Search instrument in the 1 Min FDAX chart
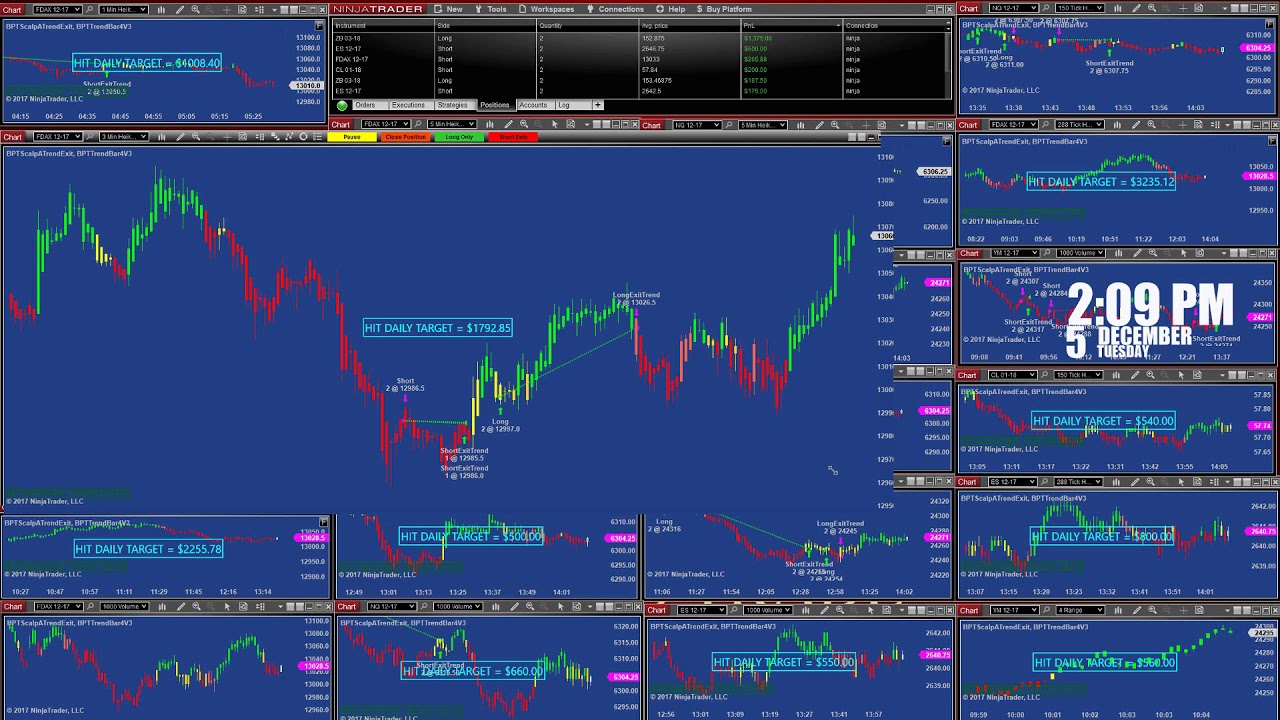 89,10
